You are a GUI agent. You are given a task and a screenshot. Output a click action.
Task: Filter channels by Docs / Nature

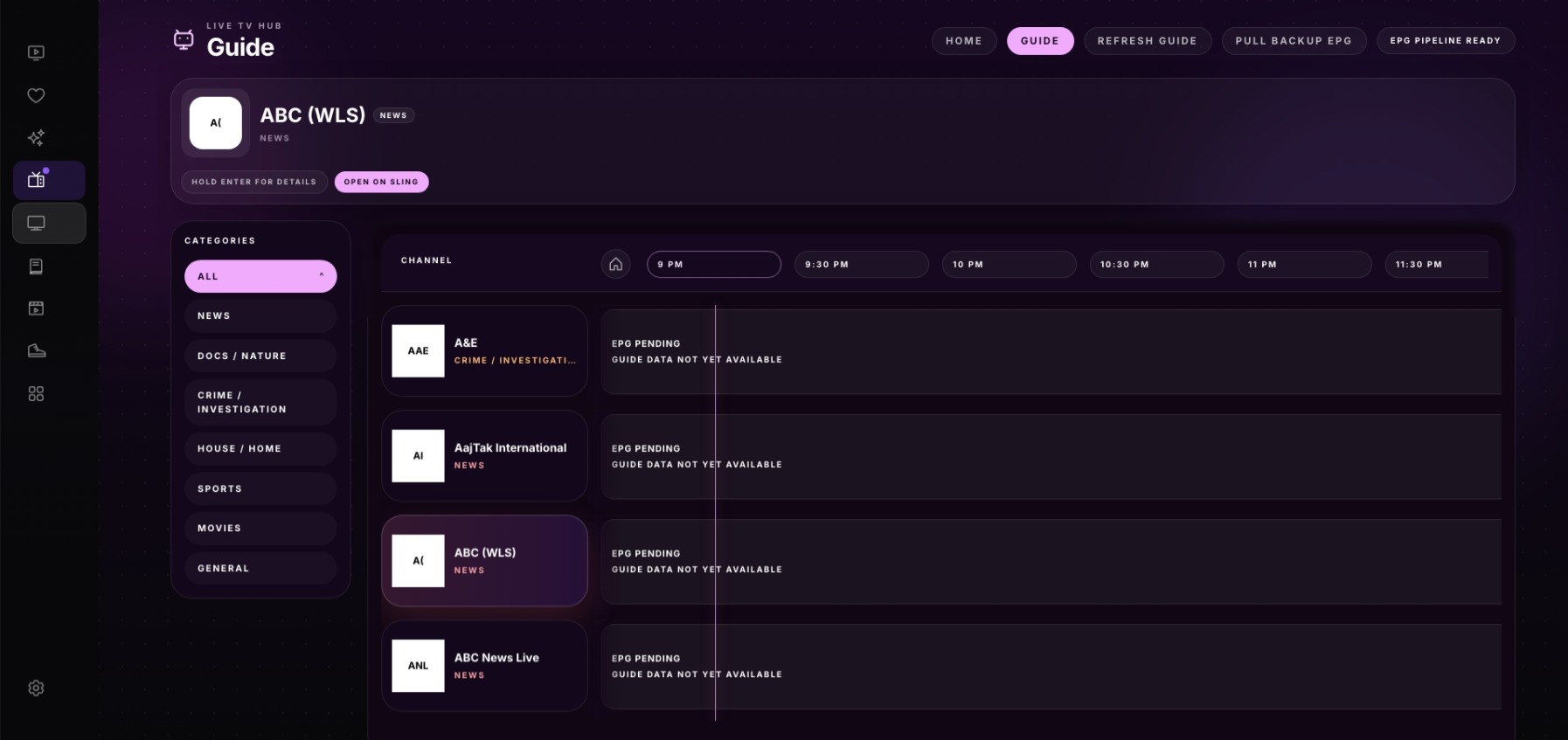coord(260,356)
